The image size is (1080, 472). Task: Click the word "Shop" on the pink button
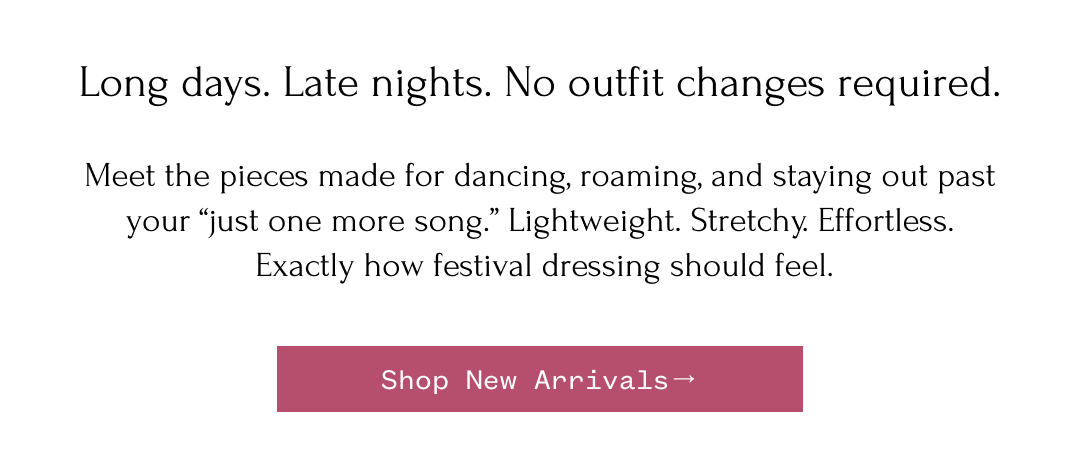click(x=414, y=380)
